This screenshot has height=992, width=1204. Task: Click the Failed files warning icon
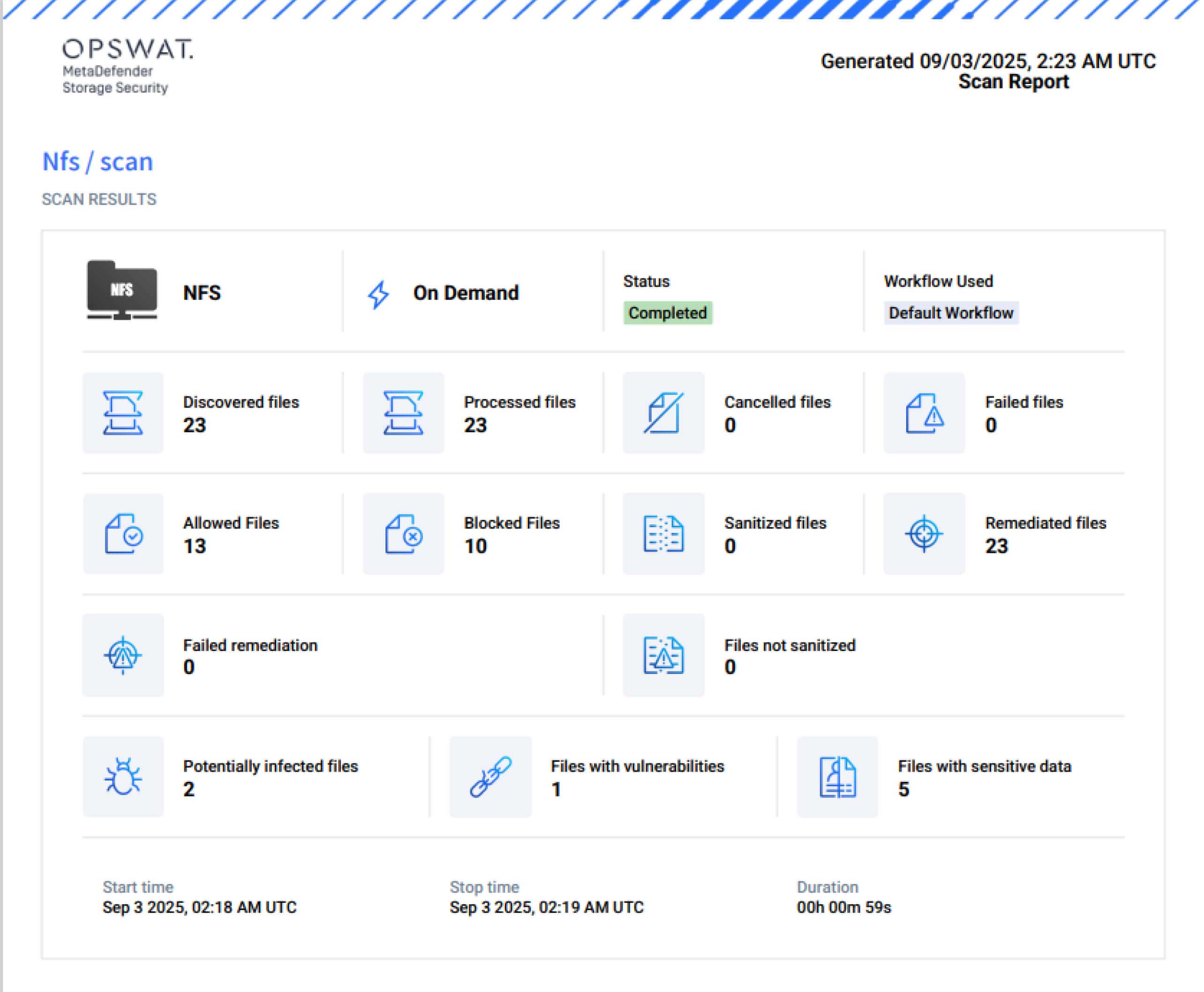click(x=924, y=413)
